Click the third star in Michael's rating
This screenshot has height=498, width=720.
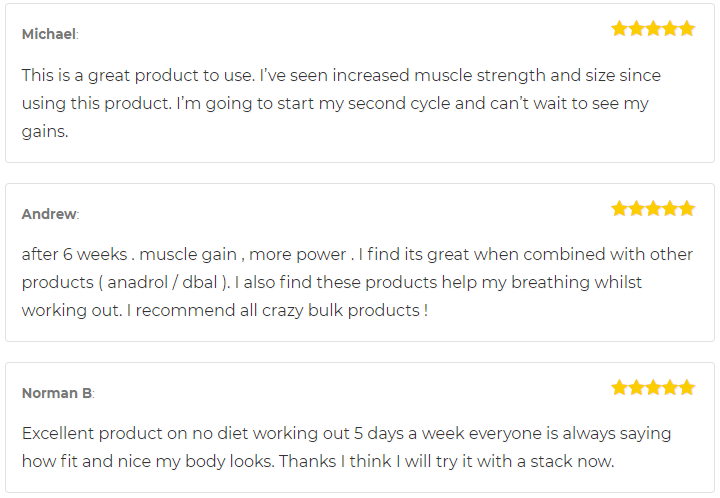653,28
